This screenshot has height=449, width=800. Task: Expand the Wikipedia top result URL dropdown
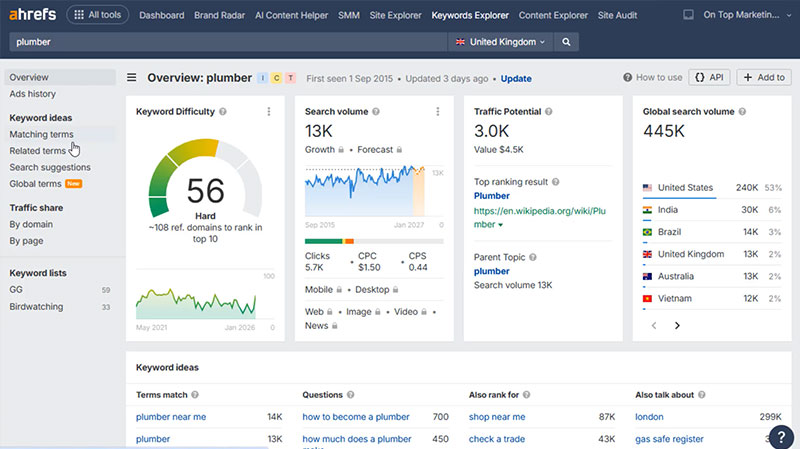(x=501, y=225)
